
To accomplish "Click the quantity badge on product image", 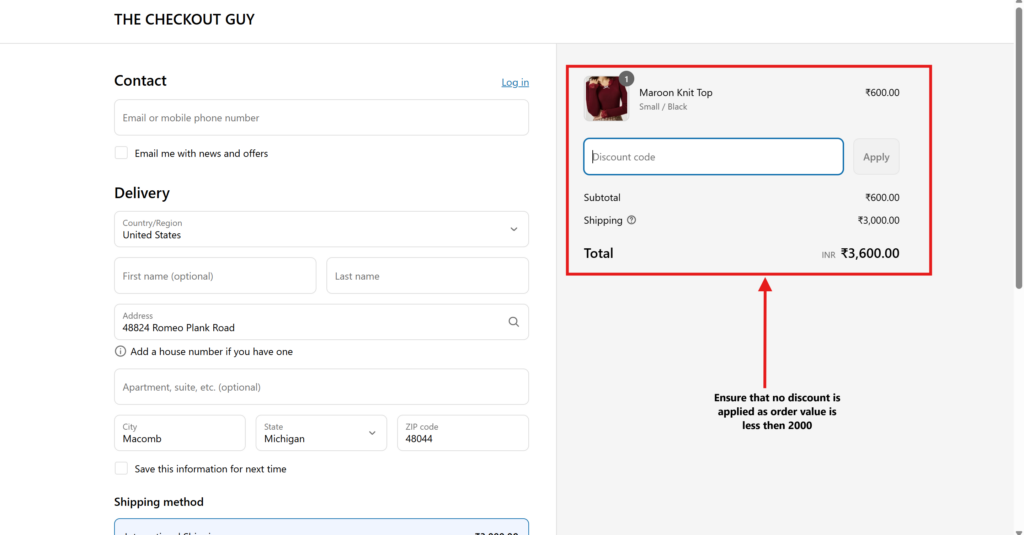I will pyautogui.click(x=626, y=78).
